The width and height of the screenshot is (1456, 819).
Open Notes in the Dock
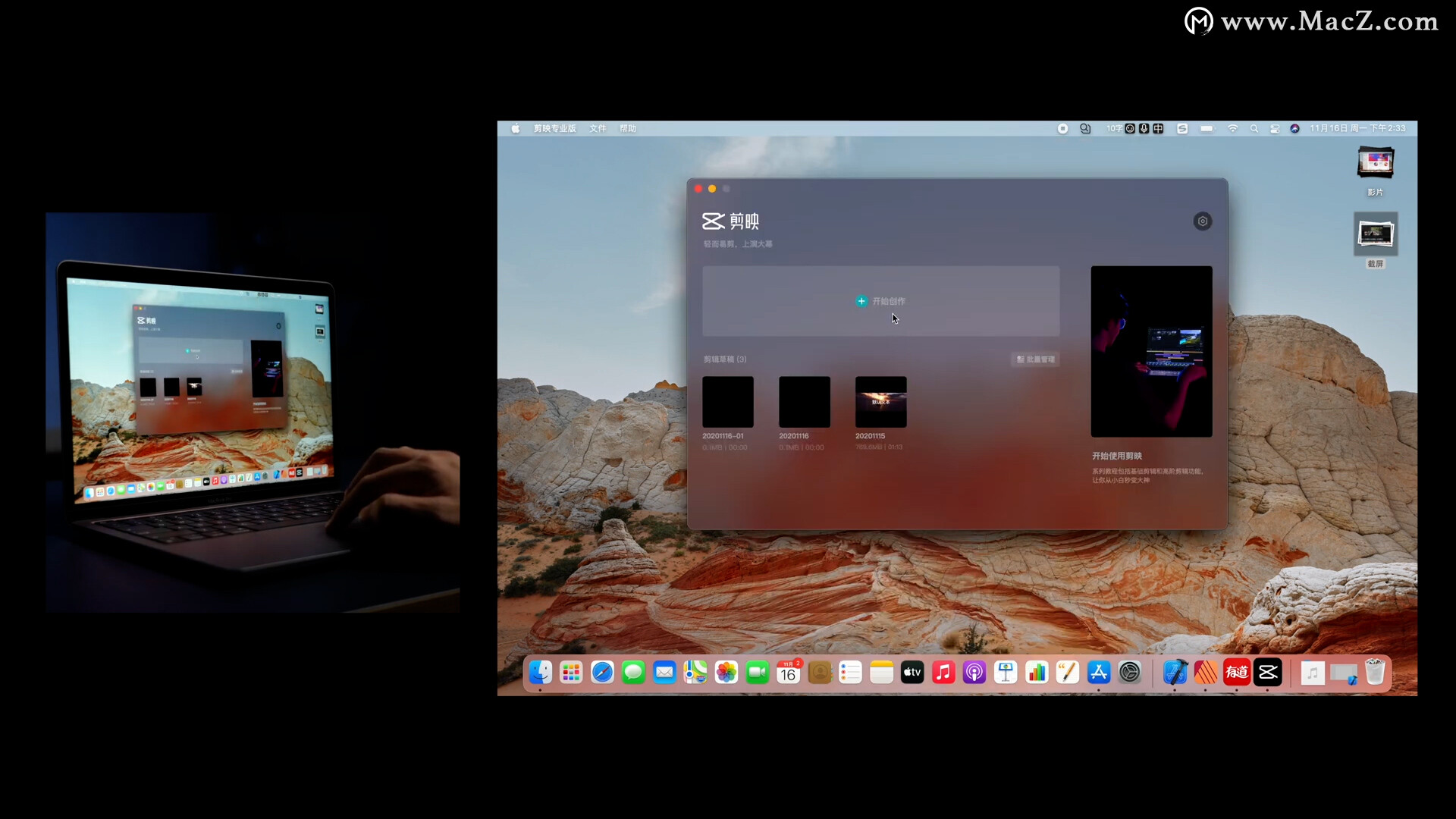coord(882,673)
